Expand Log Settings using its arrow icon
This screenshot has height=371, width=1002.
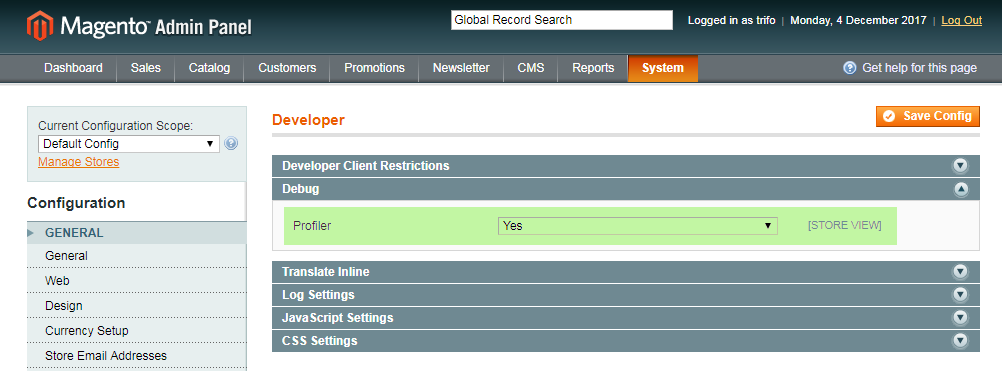(x=960, y=295)
